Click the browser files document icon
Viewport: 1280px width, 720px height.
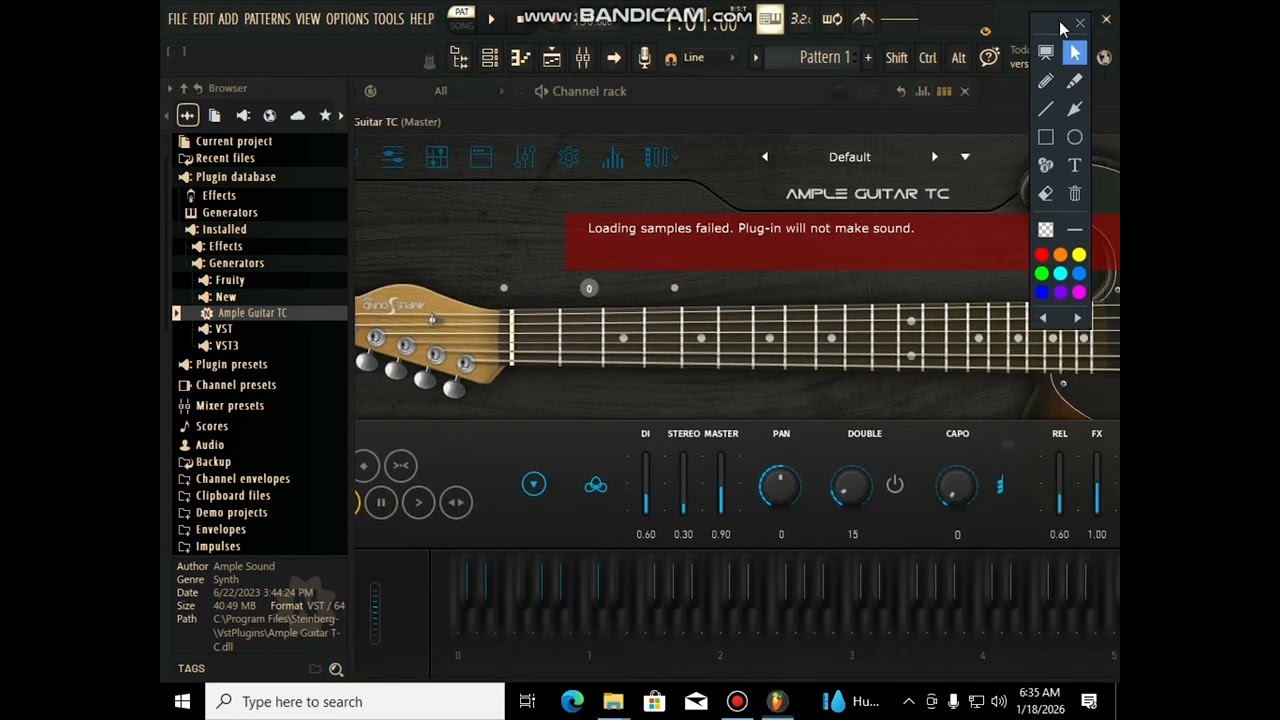214,116
